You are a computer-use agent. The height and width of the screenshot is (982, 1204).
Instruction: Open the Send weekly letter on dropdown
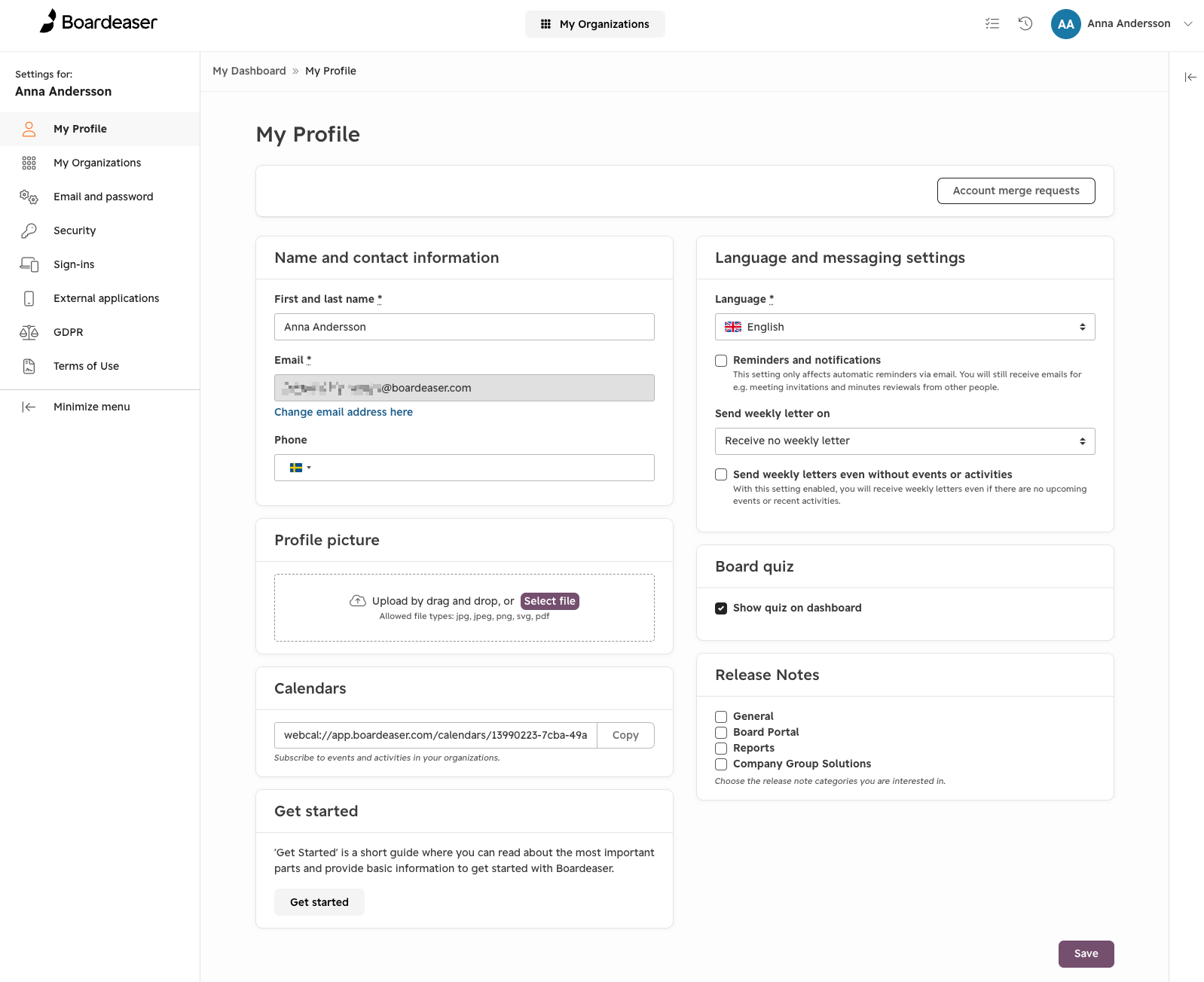(x=905, y=441)
